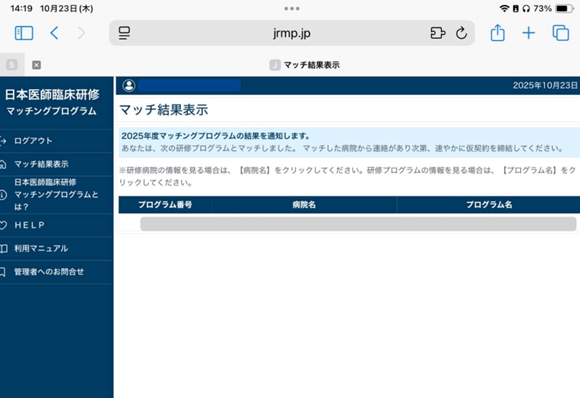Close the tab with the X button
The image size is (580, 398).
(x=36, y=65)
